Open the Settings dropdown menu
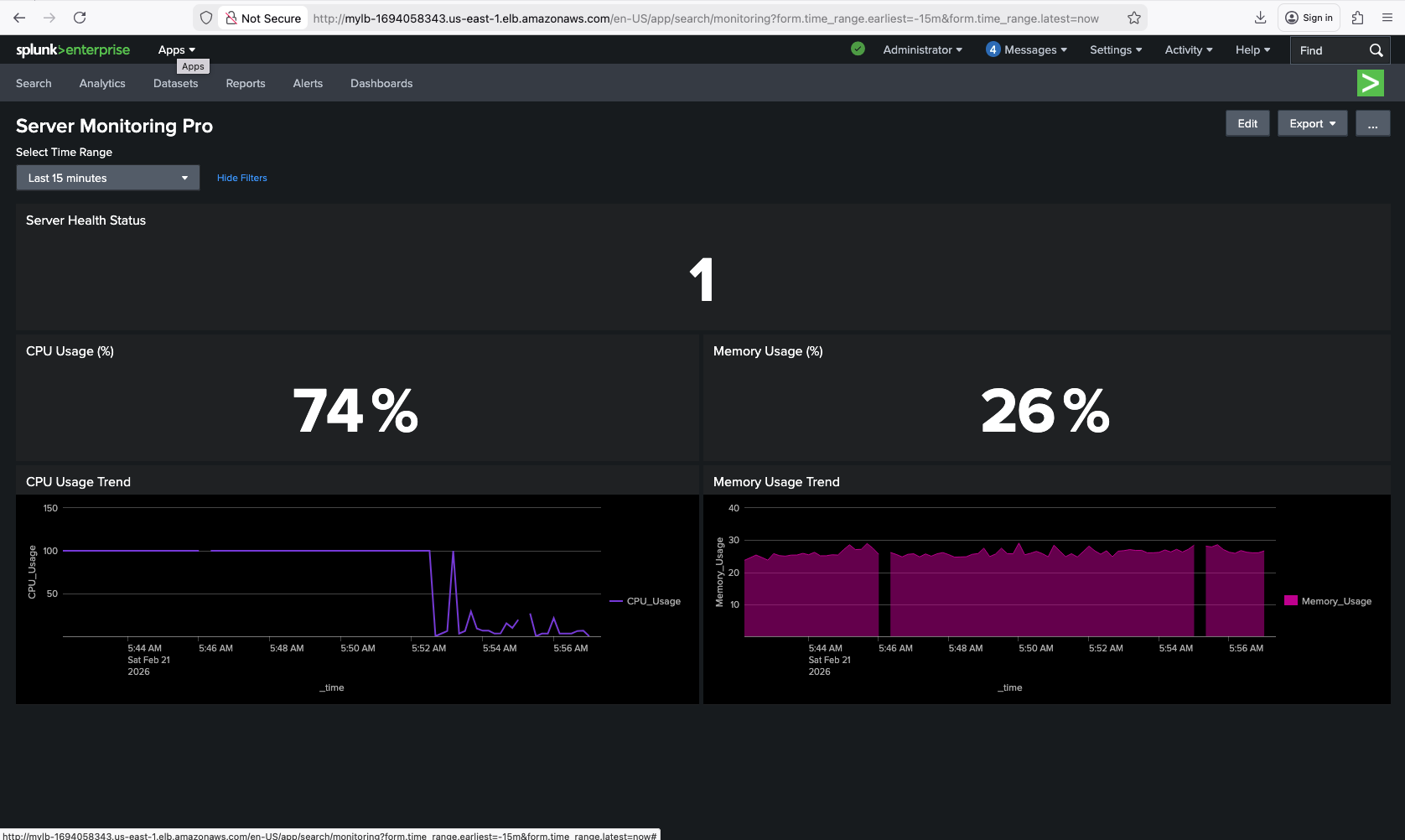Viewport: 1405px width, 840px height. pos(1116,49)
